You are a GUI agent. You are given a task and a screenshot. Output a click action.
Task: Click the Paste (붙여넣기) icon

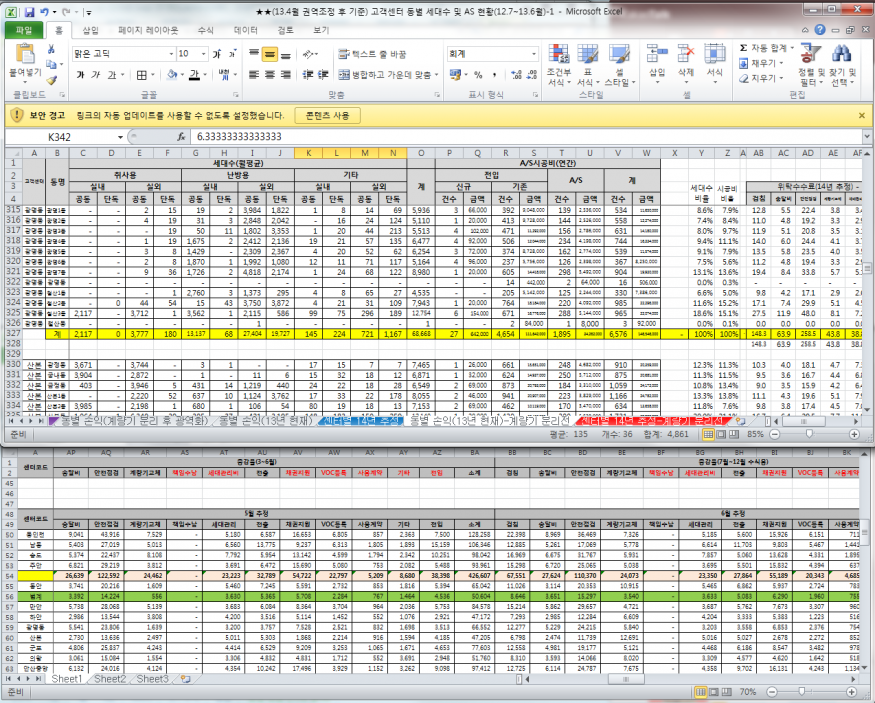point(24,55)
